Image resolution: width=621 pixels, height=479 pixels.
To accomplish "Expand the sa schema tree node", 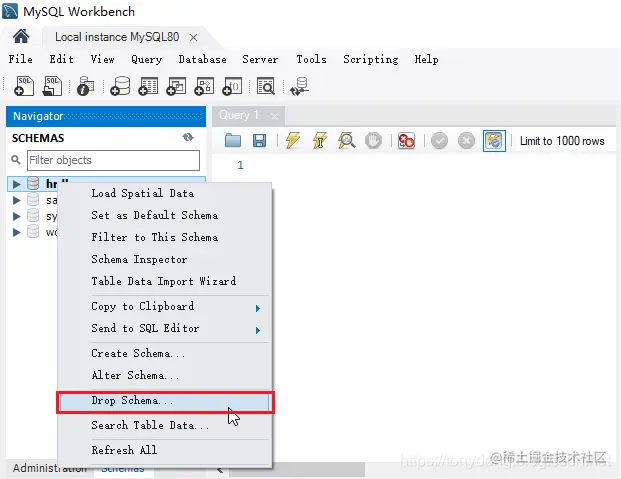I will (x=16, y=200).
